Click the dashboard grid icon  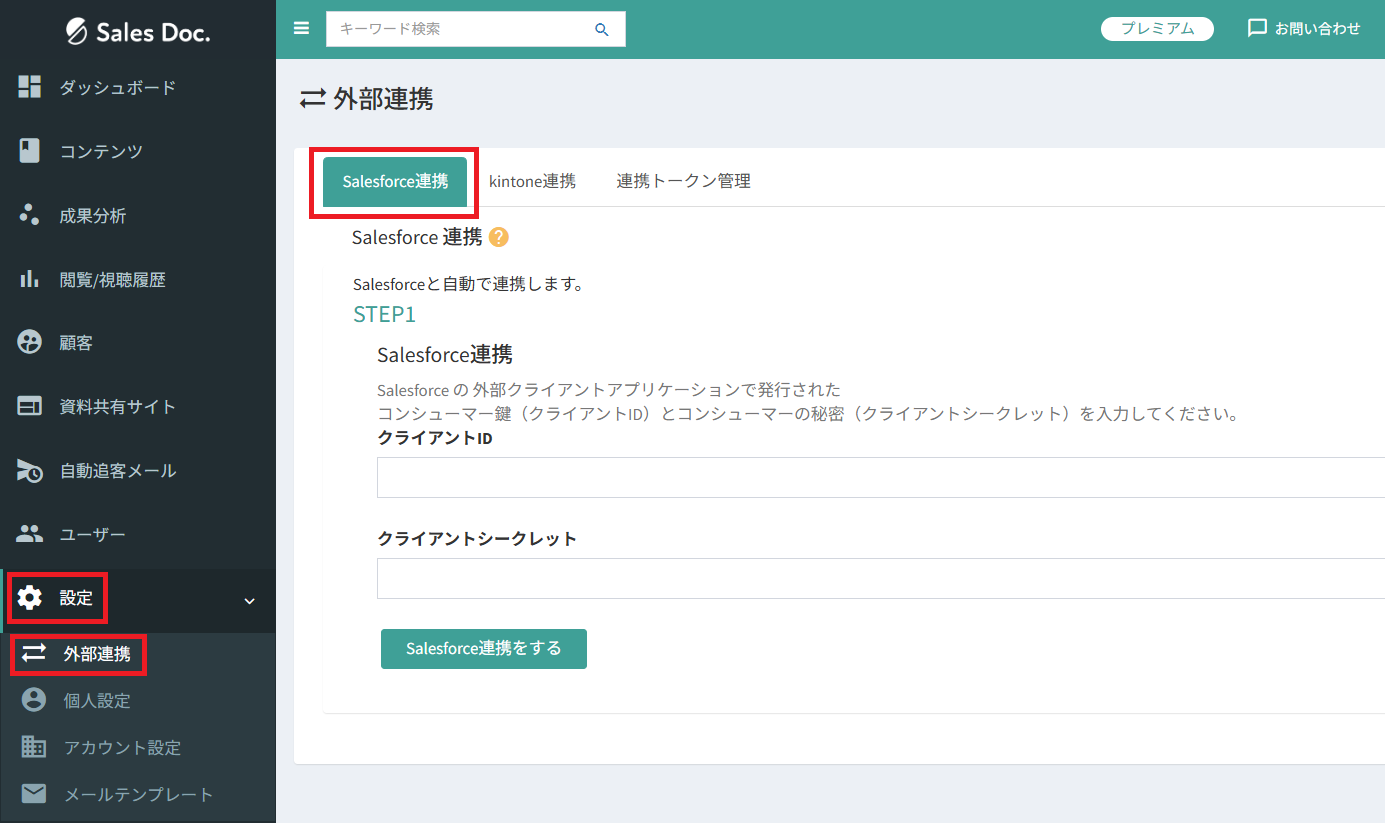[30, 87]
